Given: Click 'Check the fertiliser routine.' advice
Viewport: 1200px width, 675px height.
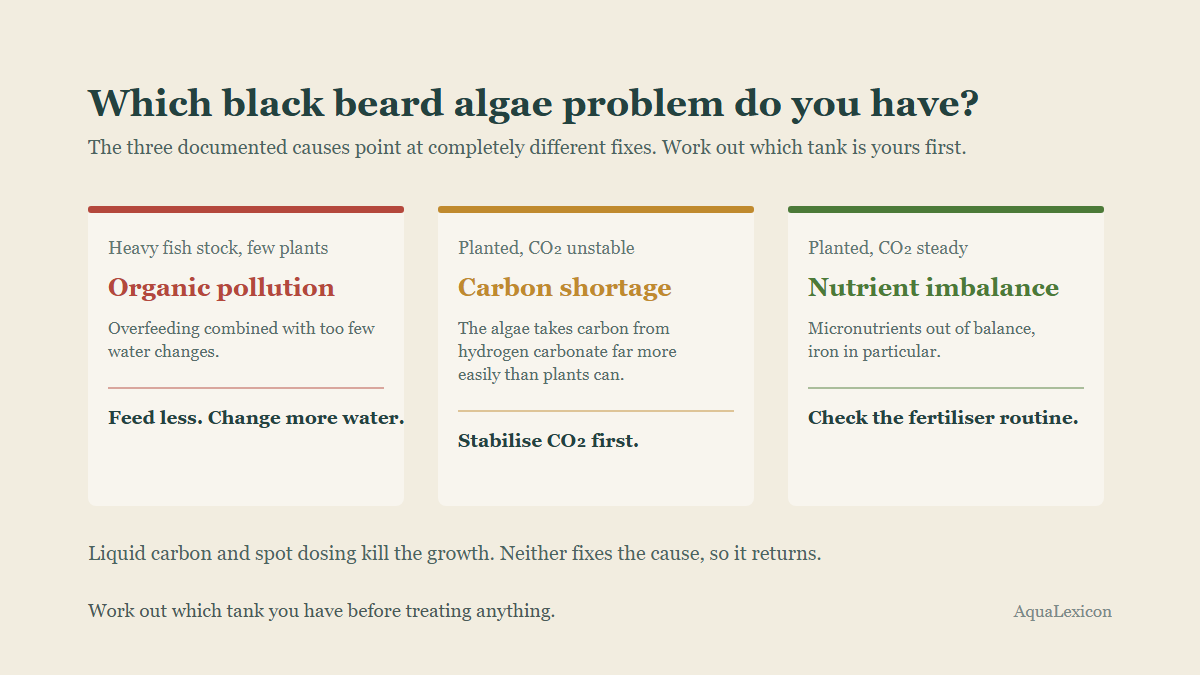Looking at the screenshot, I should tap(943, 418).
